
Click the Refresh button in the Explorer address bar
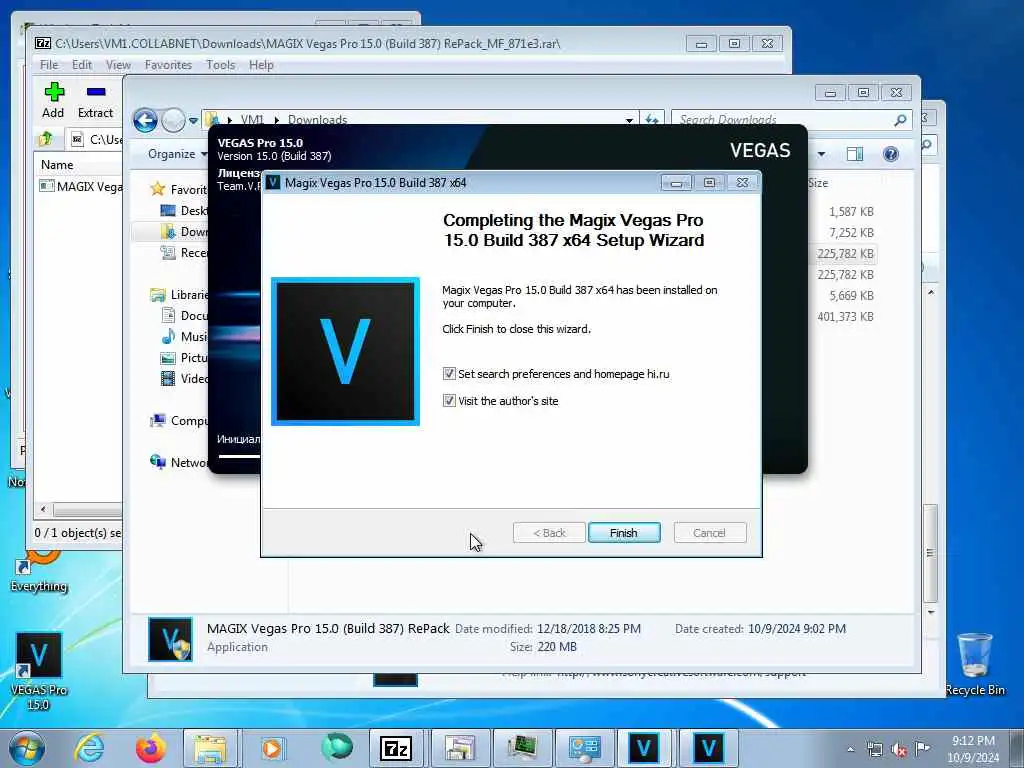coord(652,120)
